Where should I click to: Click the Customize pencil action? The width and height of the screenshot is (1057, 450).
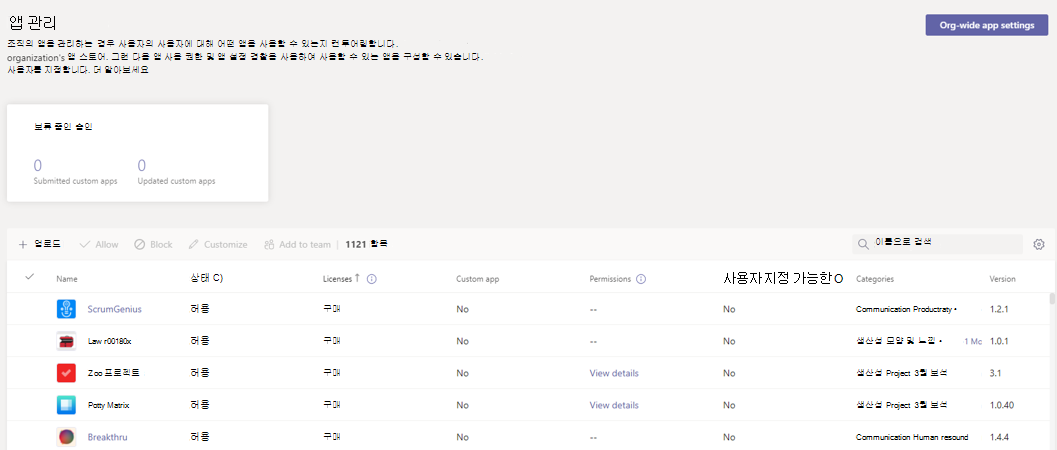pyautogui.click(x=218, y=245)
